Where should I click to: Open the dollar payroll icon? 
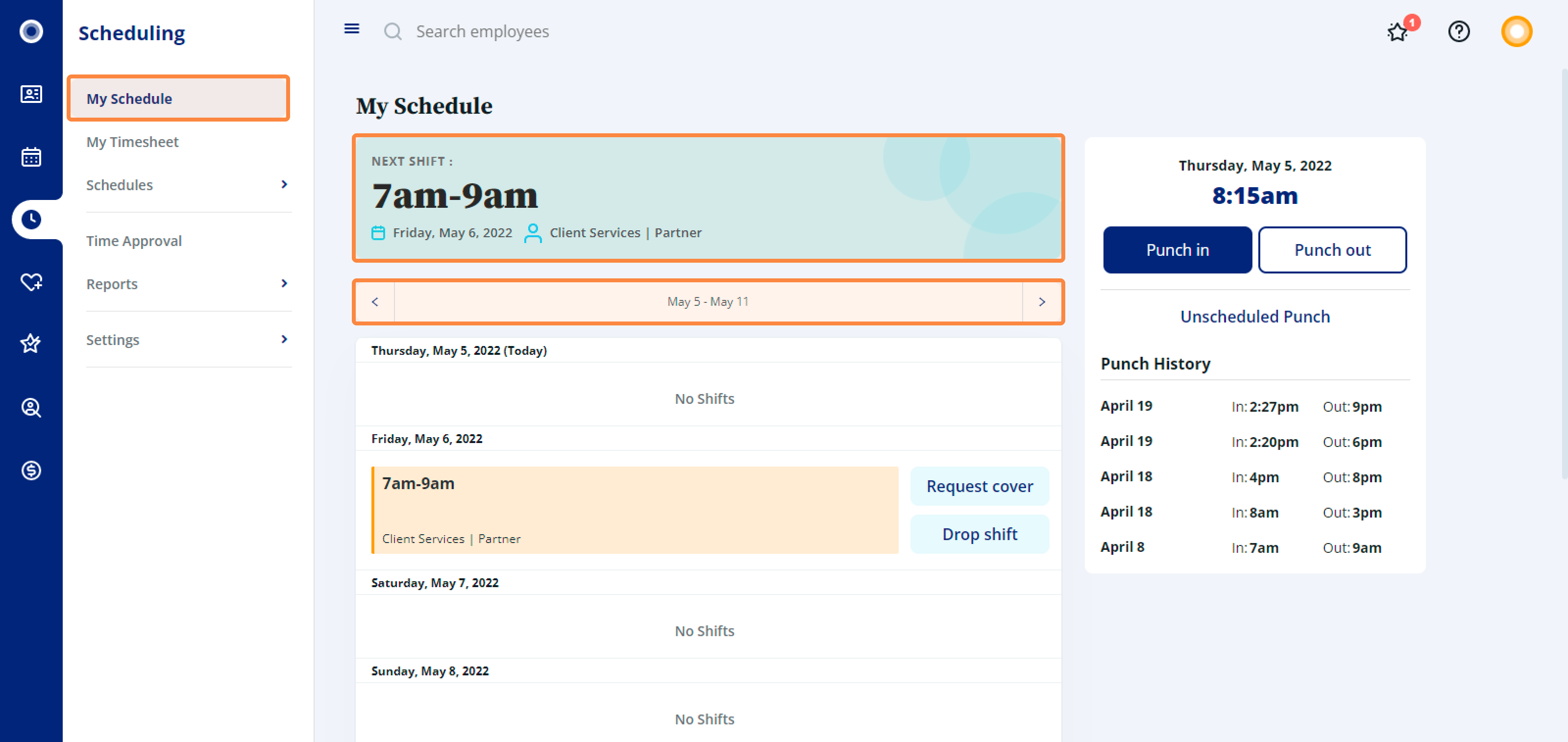(x=31, y=470)
